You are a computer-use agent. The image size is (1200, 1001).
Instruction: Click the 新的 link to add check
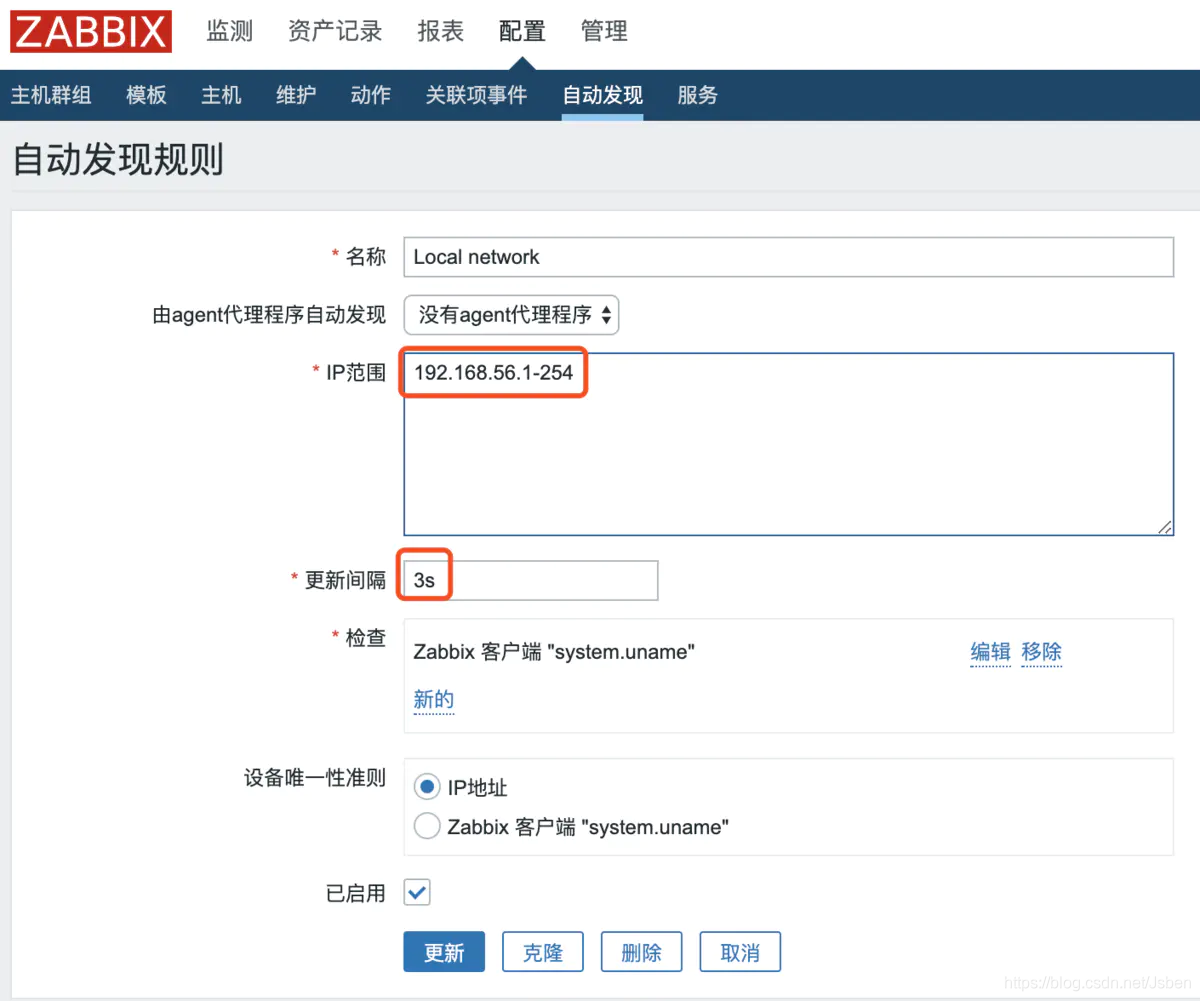pos(434,699)
